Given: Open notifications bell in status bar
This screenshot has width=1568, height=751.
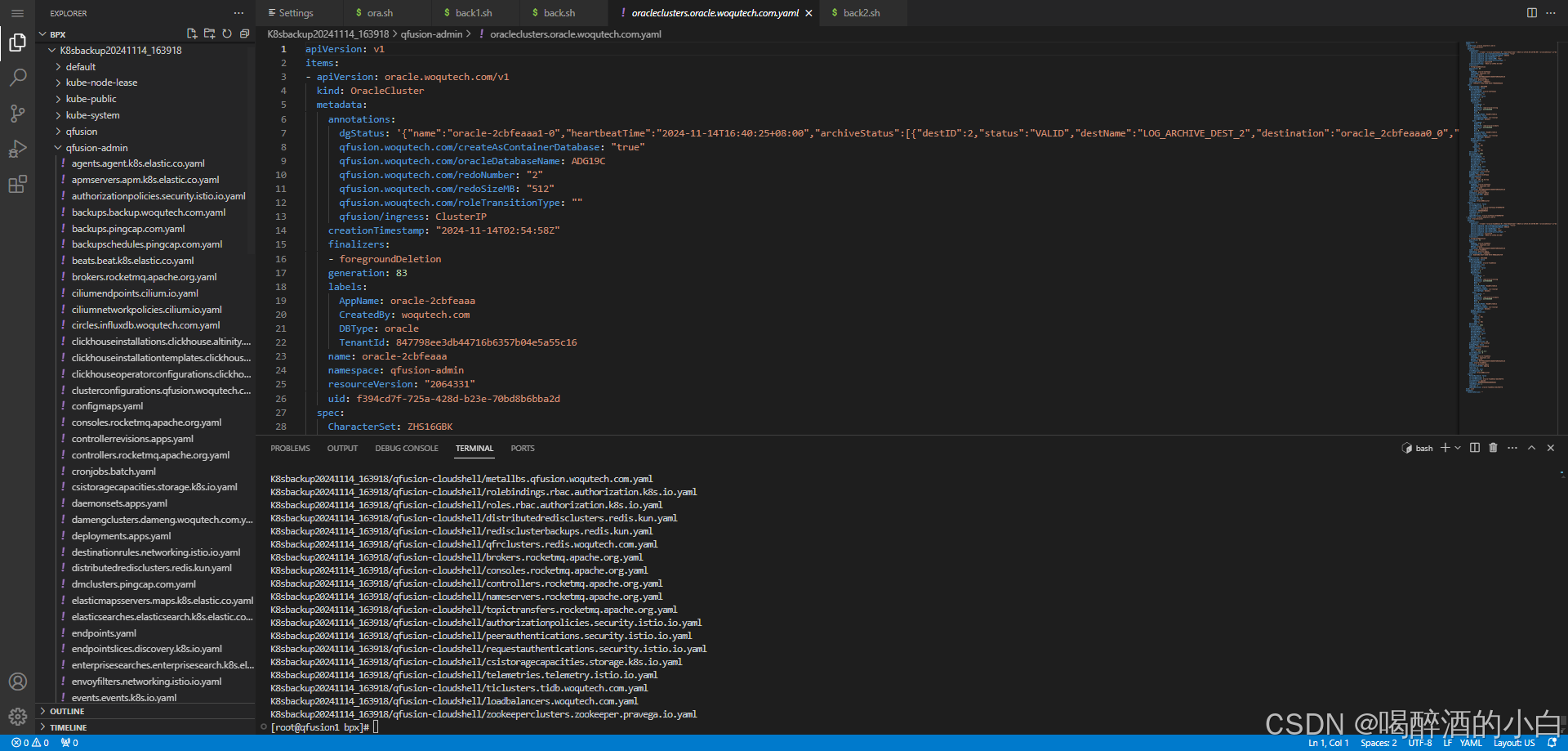Looking at the screenshot, I should pos(1552,743).
